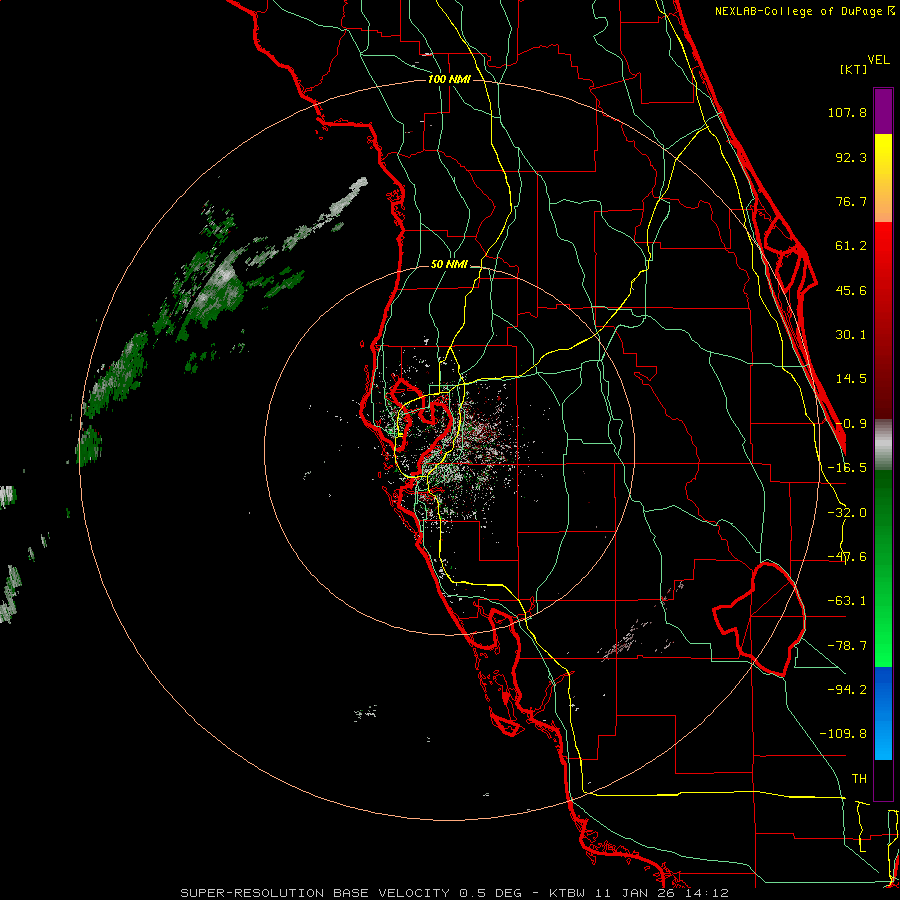The width and height of the screenshot is (900, 900).
Task: Click the -94.2 value on the velocity scale
Action: 847,690
